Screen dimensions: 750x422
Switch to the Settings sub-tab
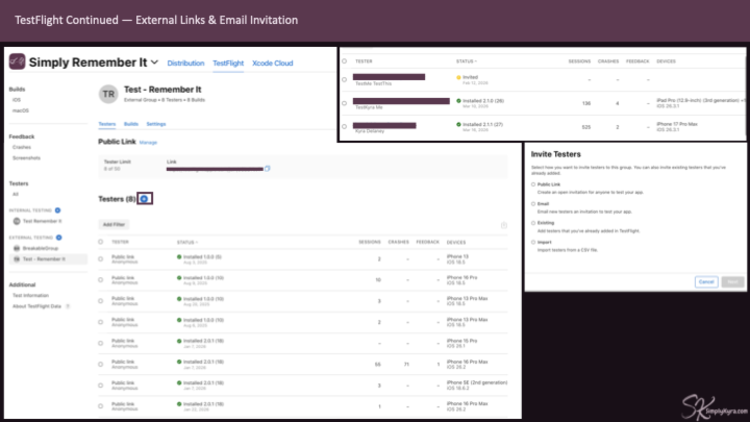click(156, 124)
